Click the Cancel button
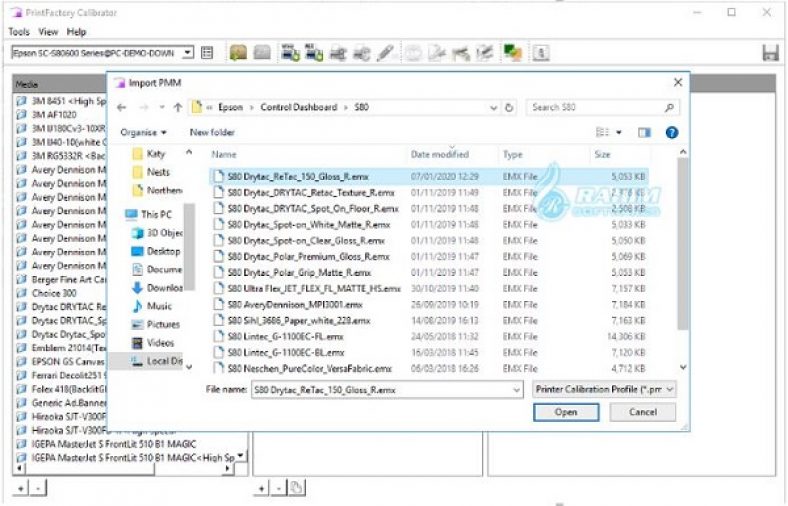Screen dimensions: 788x506 (x=642, y=412)
